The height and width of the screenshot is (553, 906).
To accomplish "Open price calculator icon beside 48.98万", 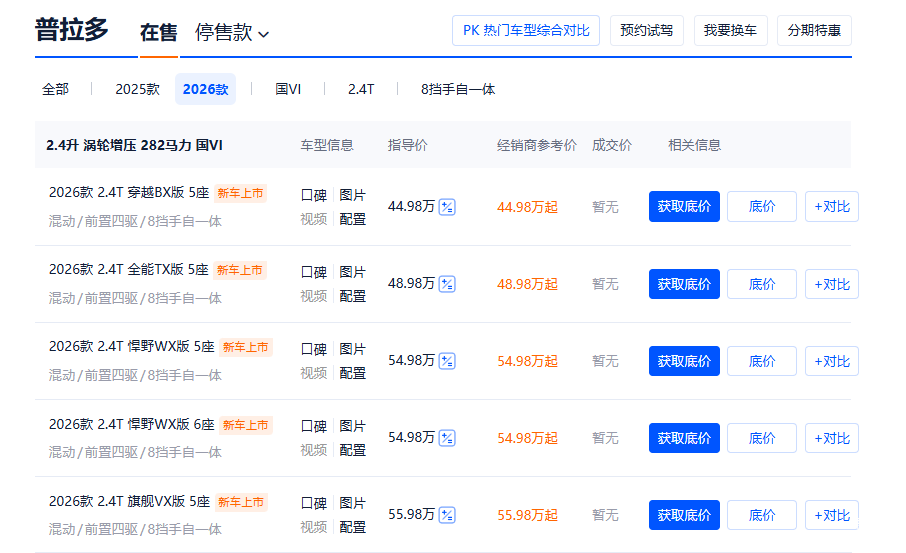I will point(447,284).
